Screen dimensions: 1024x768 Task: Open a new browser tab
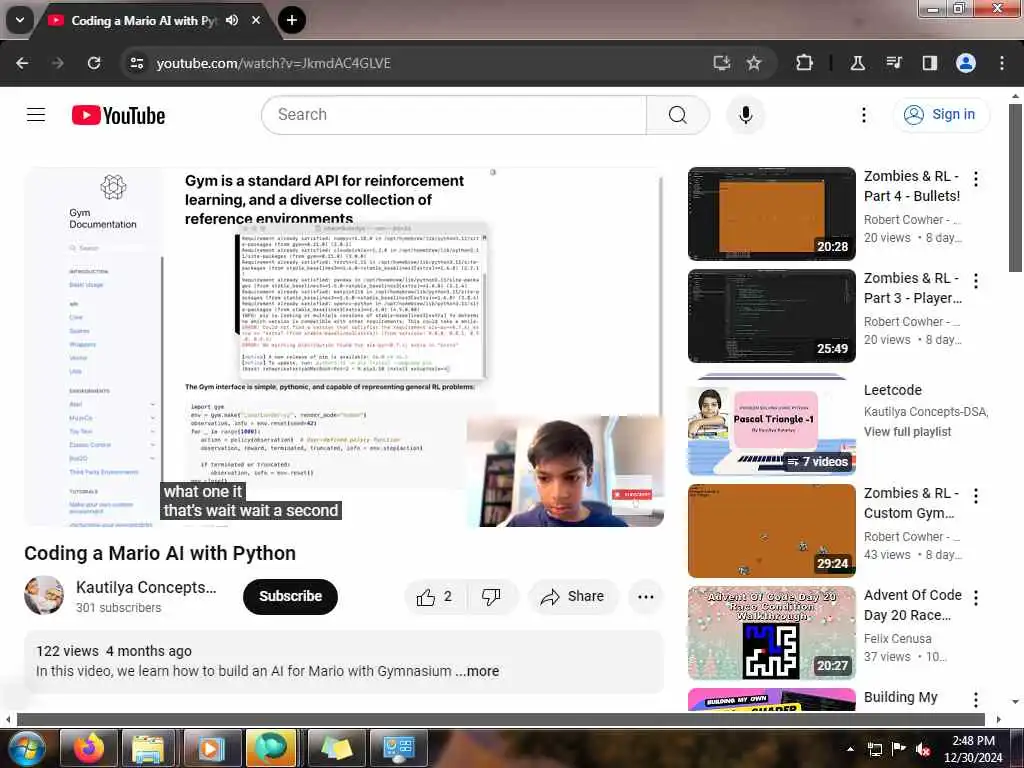point(292,20)
